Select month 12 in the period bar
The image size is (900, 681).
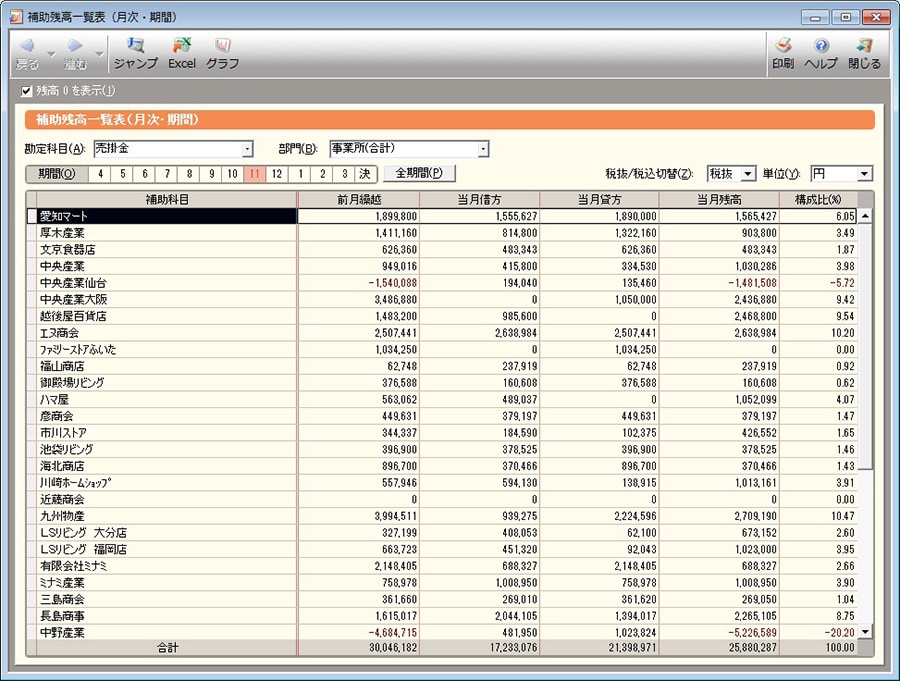[x=277, y=173]
